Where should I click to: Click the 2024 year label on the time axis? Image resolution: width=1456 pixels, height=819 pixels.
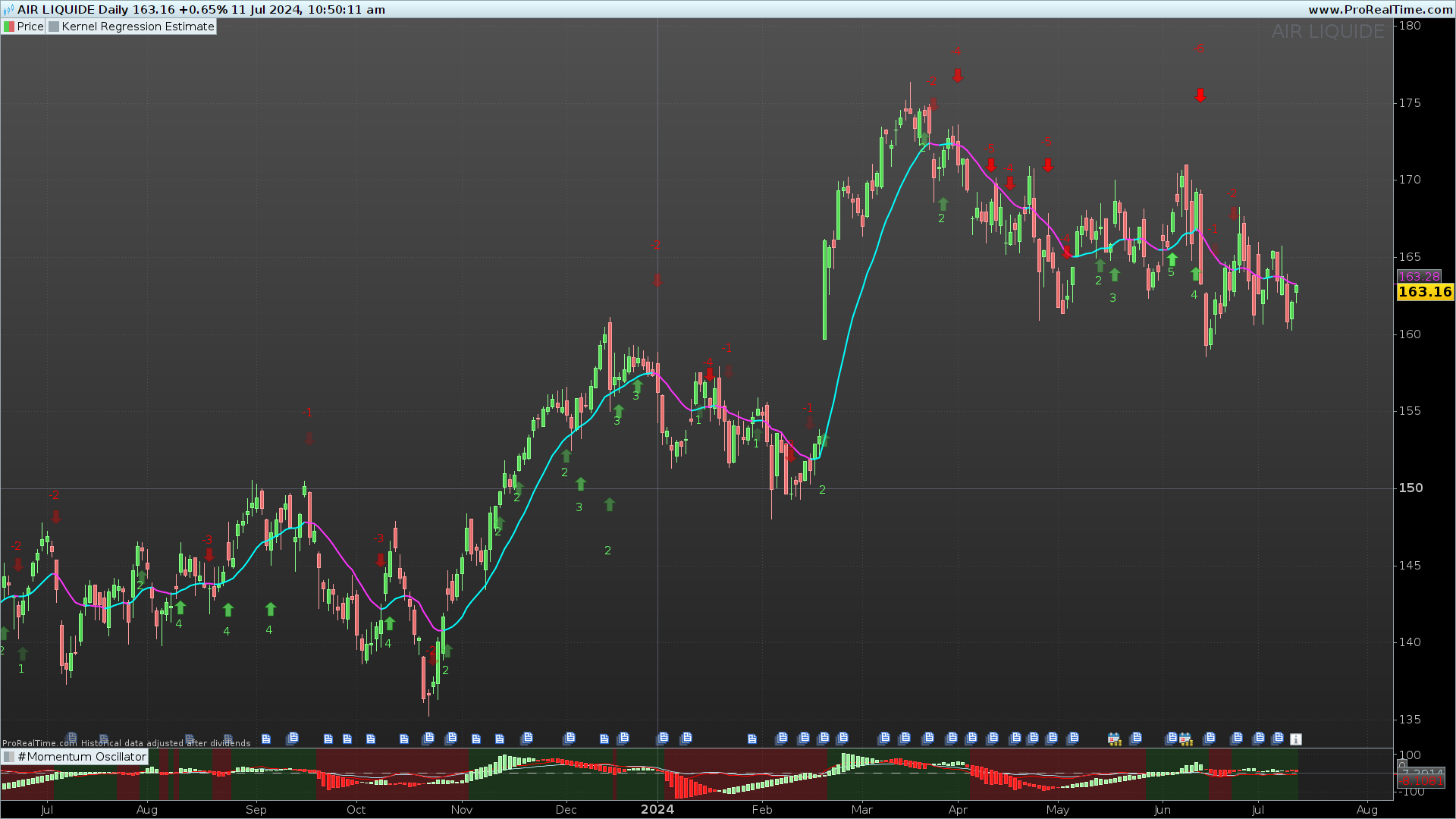(x=657, y=809)
